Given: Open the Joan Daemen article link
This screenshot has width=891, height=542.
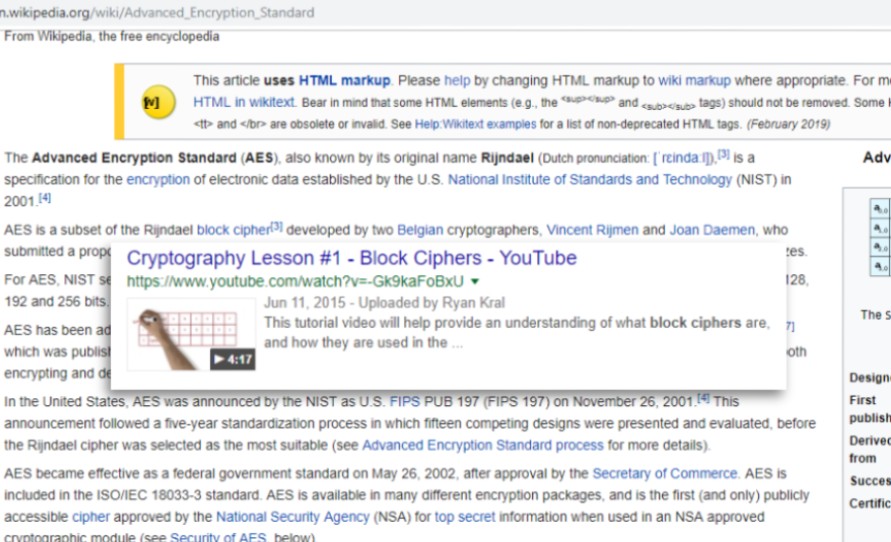Looking at the screenshot, I should 698,230.
